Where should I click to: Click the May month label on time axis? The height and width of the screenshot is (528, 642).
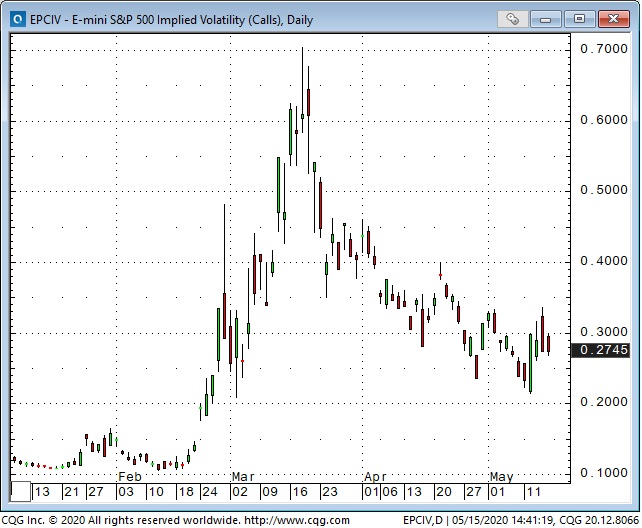(502, 477)
